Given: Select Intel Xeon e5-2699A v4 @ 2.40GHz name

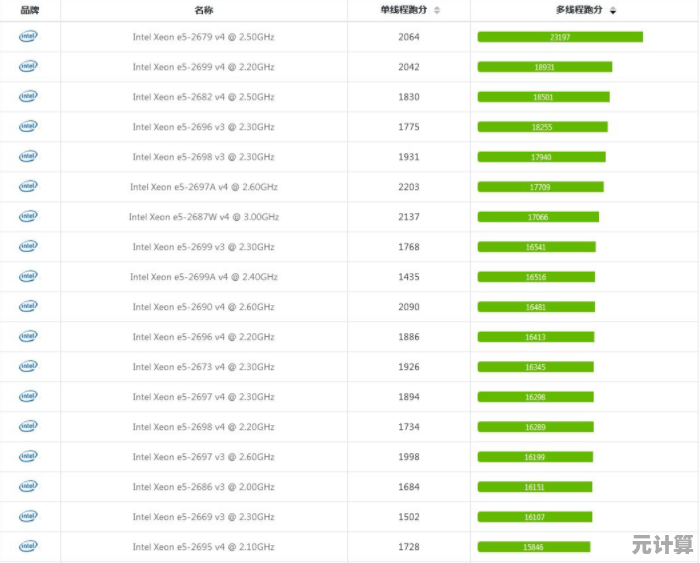Looking at the screenshot, I should 203,277.
